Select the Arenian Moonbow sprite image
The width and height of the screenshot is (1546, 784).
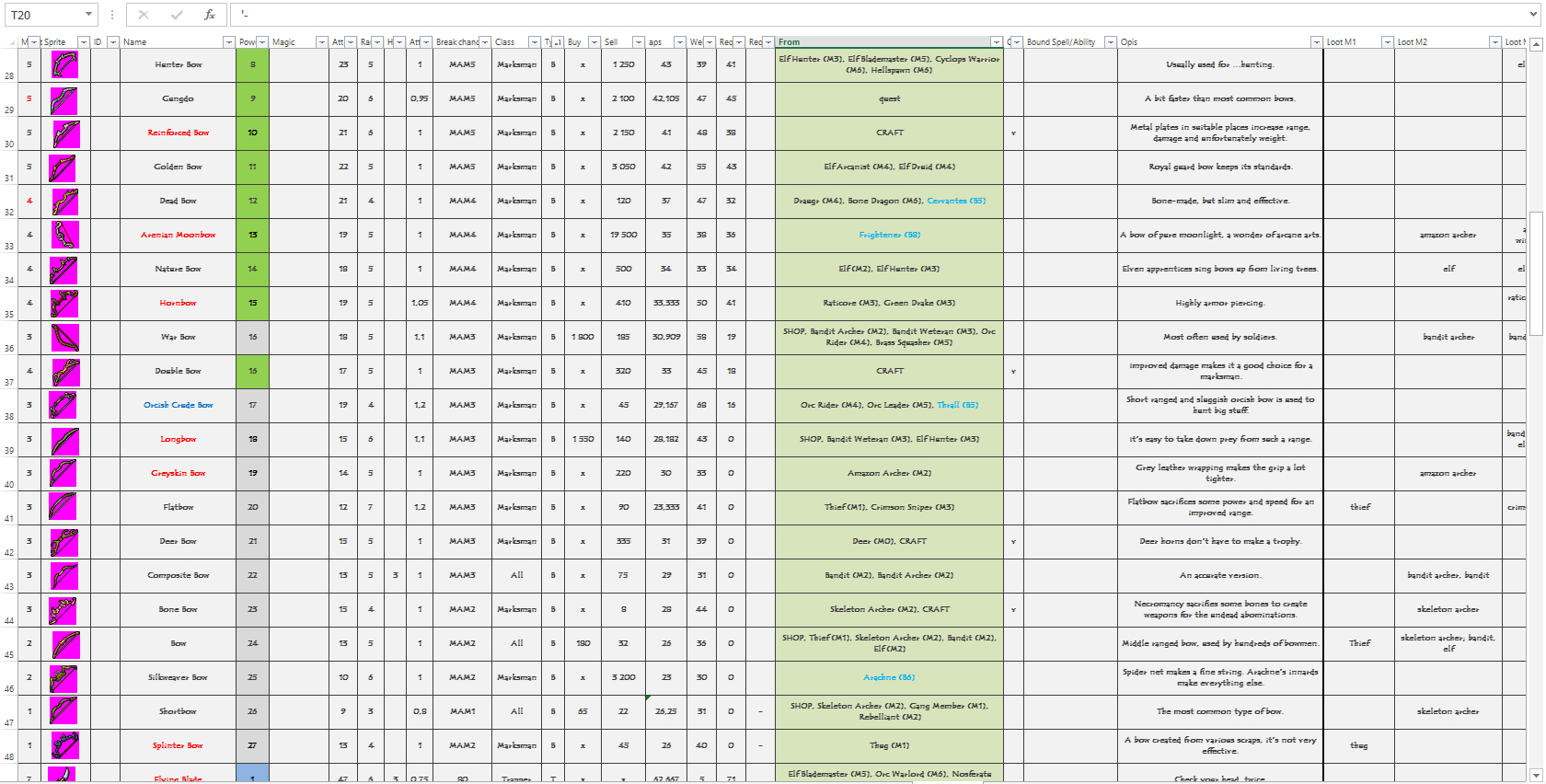pyautogui.click(x=64, y=235)
